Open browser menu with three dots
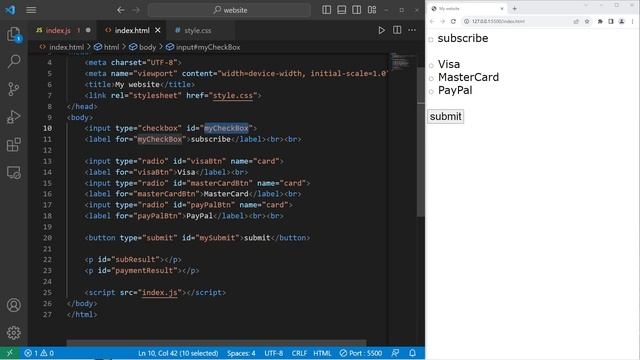640x360 pixels. pyautogui.click(x=632, y=21)
